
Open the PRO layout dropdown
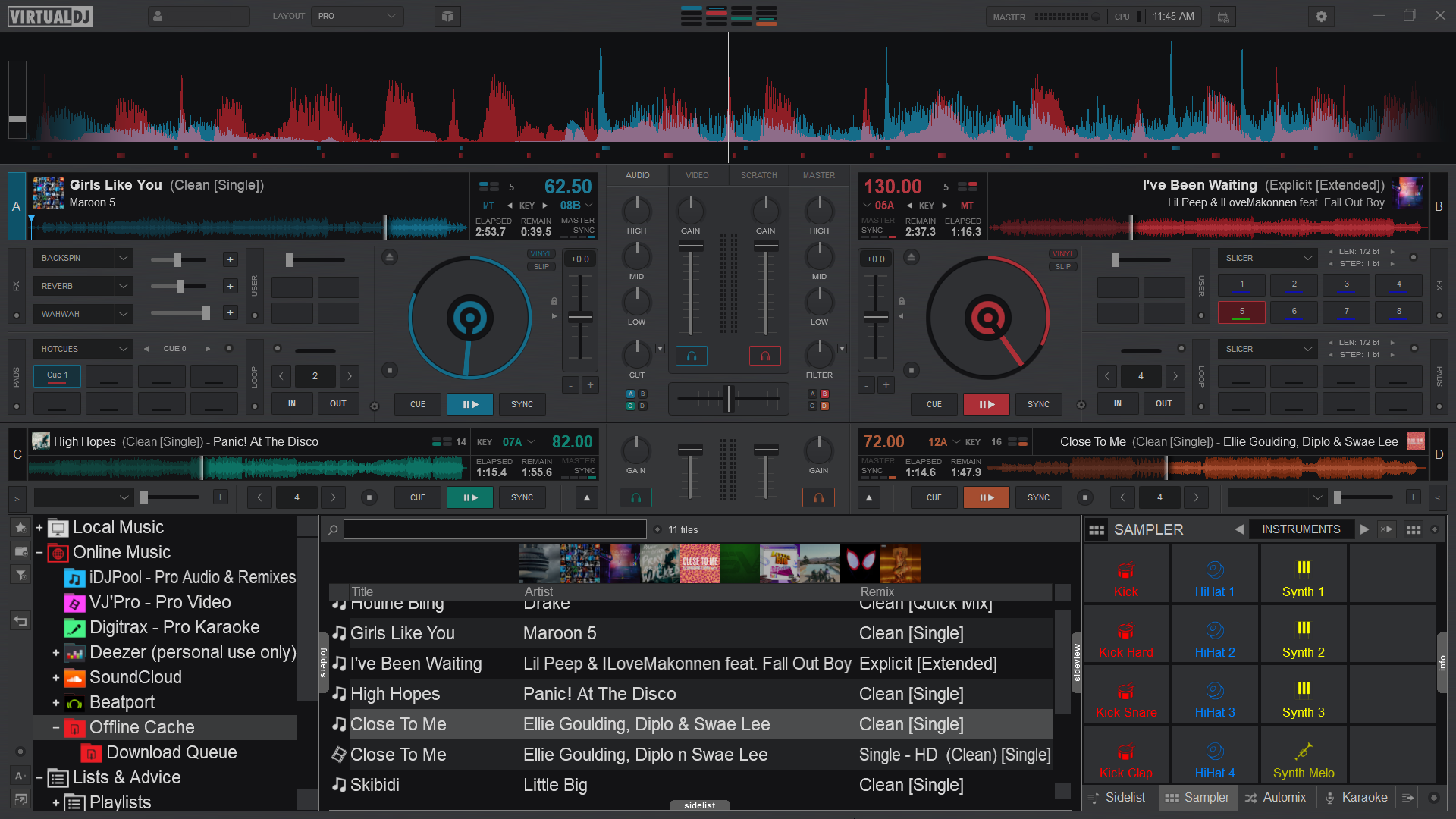357,16
